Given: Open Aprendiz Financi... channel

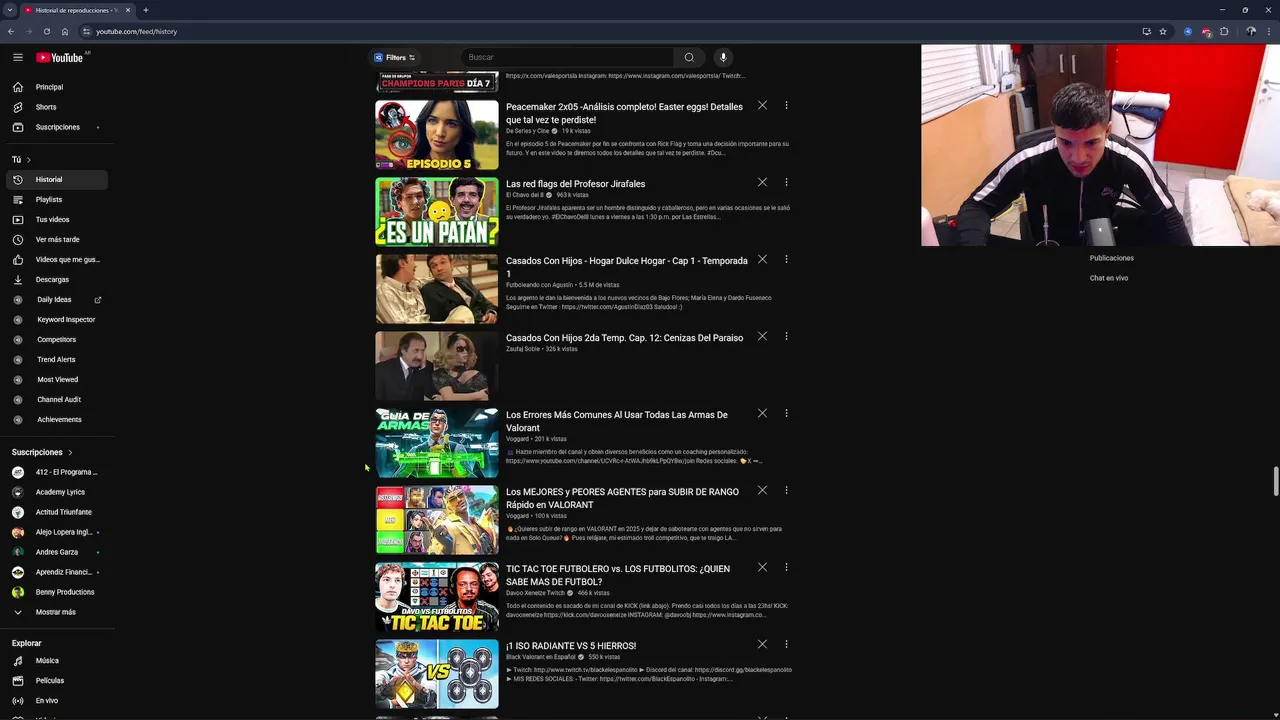Looking at the screenshot, I should tap(57, 572).
